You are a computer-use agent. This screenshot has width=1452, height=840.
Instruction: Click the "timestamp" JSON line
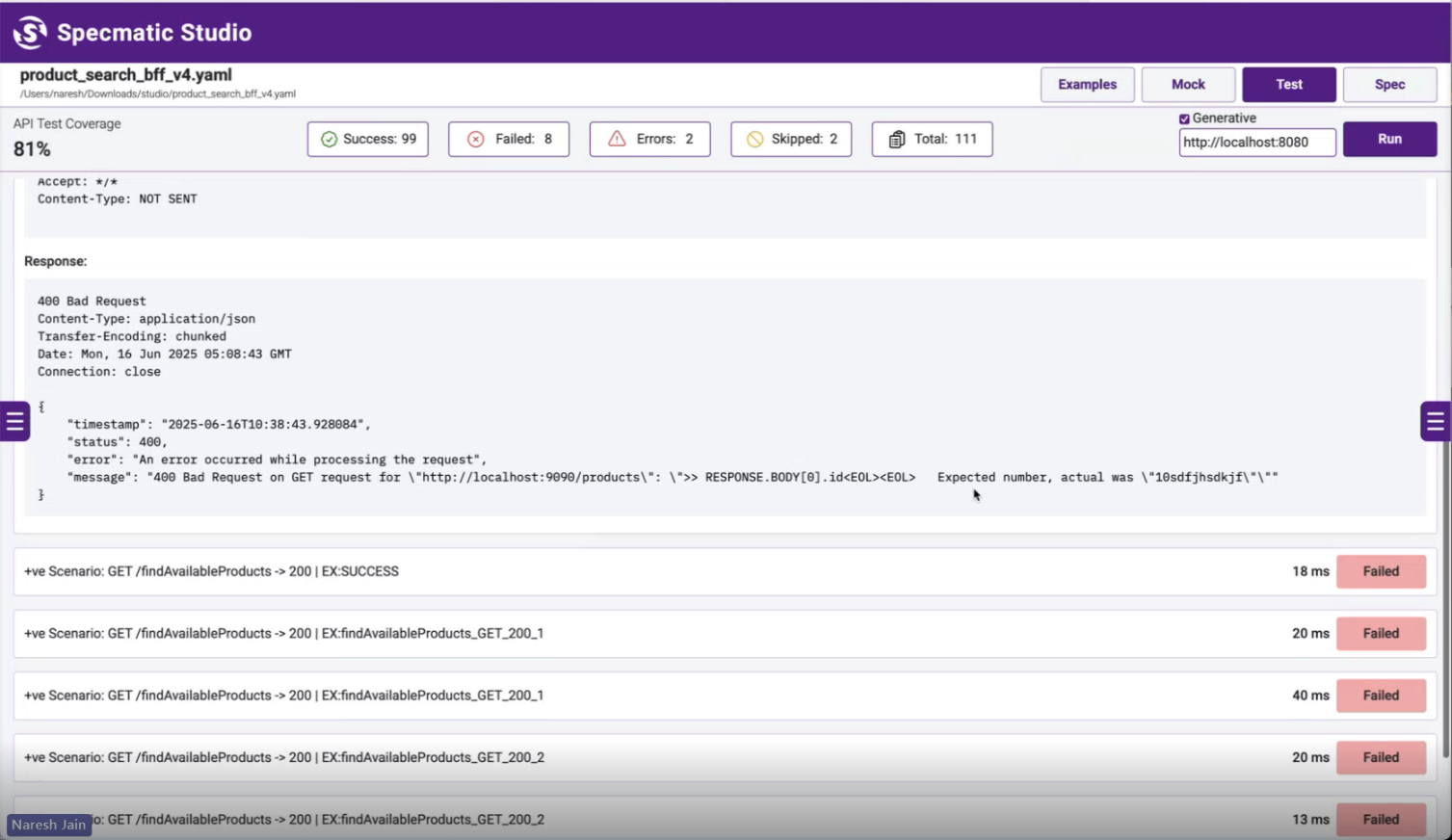click(219, 425)
